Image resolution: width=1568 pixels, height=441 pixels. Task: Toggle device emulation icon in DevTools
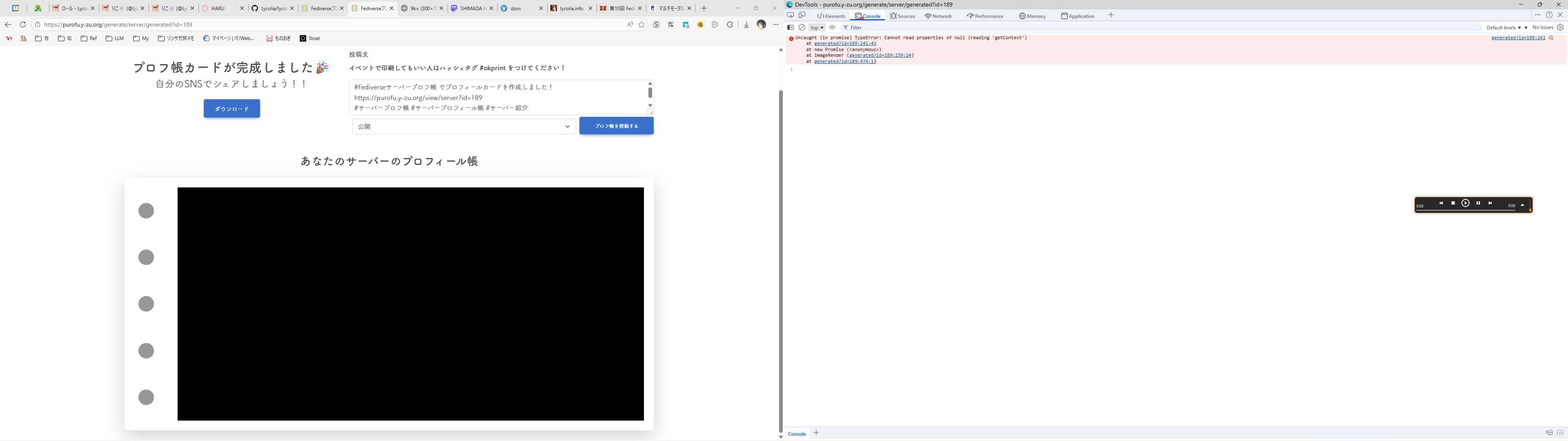802,16
